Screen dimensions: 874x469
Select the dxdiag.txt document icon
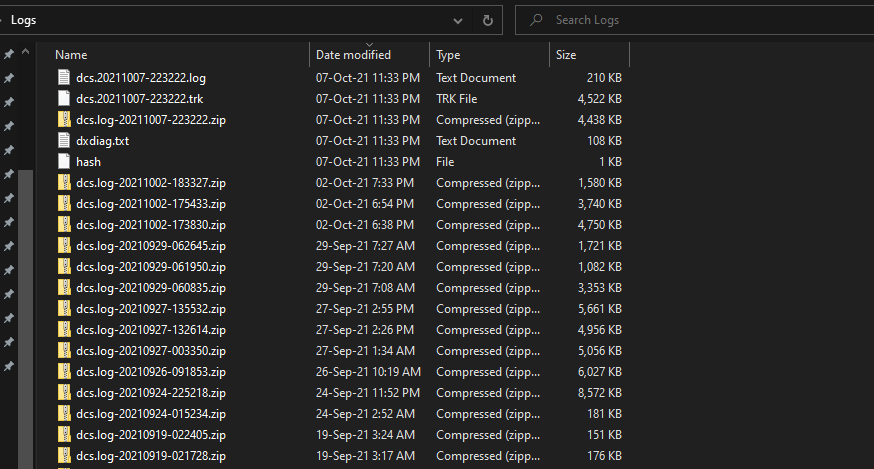[64, 141]
